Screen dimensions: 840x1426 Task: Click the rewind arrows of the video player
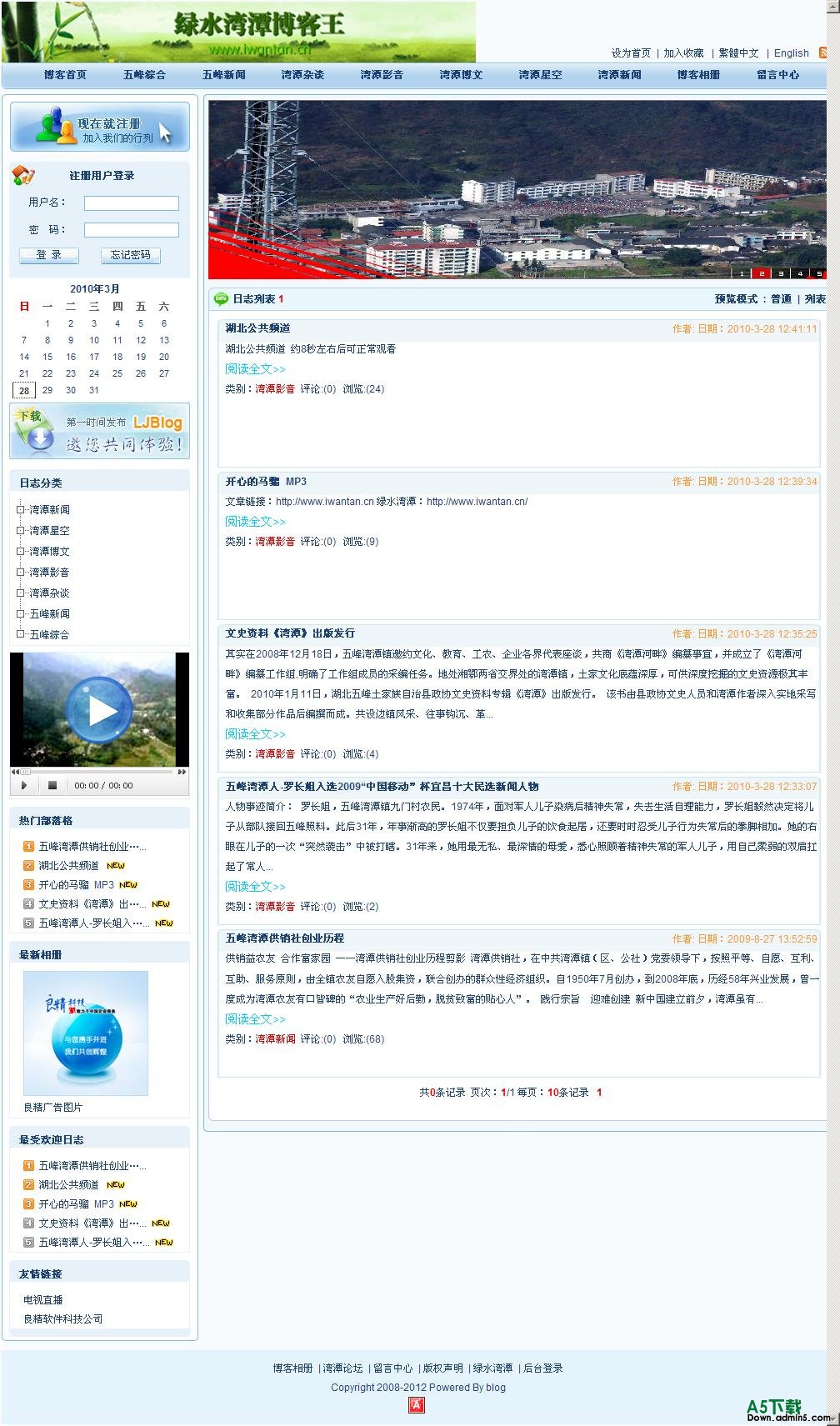coord(16,772)
